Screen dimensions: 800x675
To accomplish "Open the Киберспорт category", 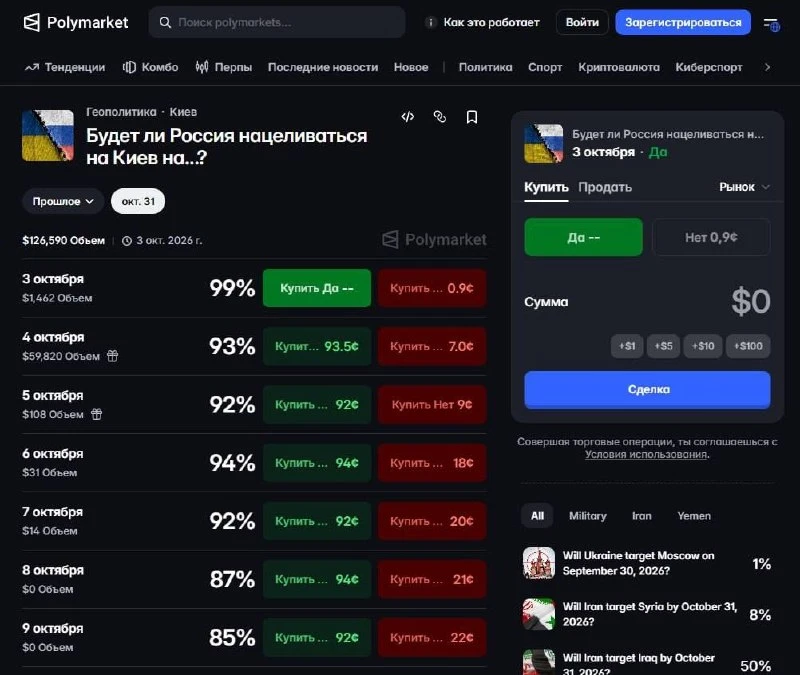I will pyautogui.click(x=709, y=67).
